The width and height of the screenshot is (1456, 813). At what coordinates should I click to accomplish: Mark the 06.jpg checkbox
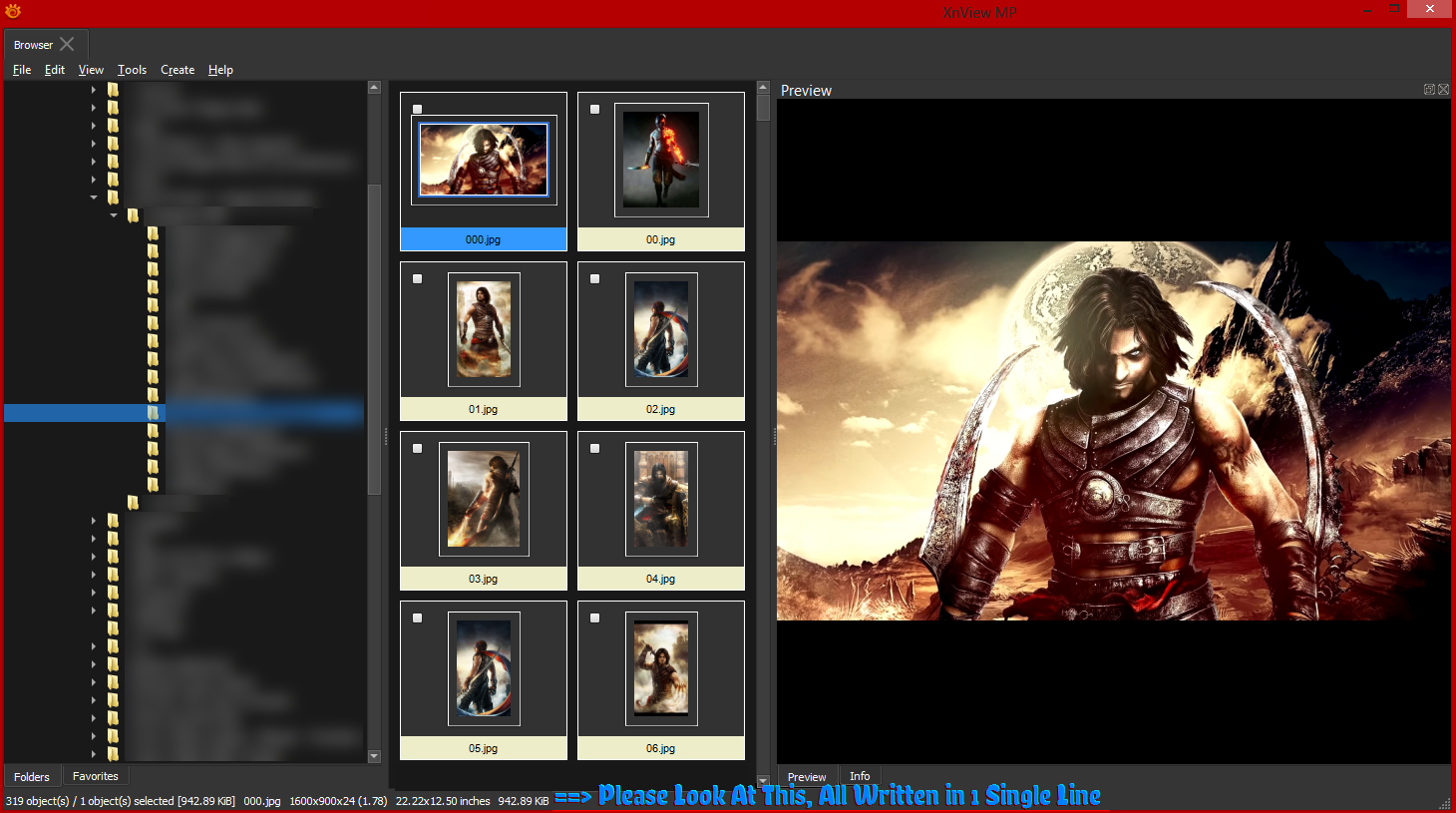pyautogui.click(x=594, y=618)
